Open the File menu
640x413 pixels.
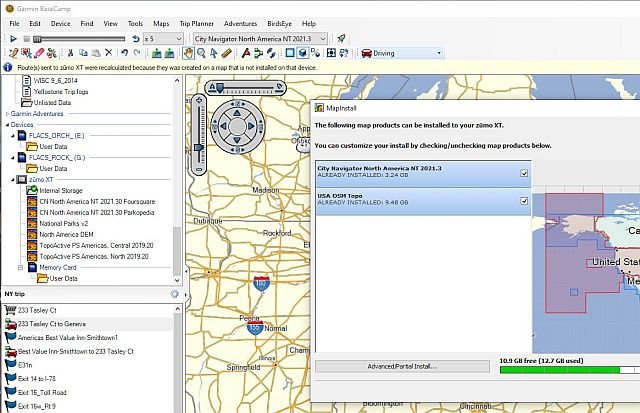[14, 24]
